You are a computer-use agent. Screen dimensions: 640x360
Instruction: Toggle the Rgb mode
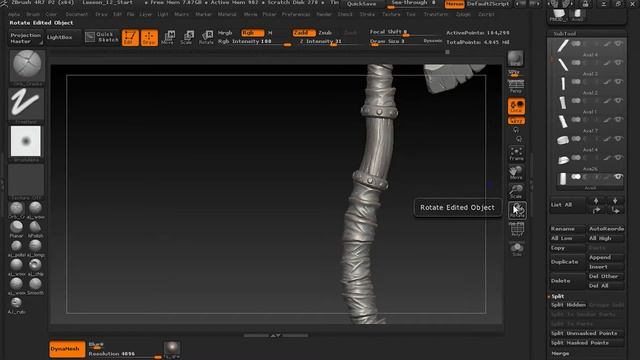pos(252,33)
